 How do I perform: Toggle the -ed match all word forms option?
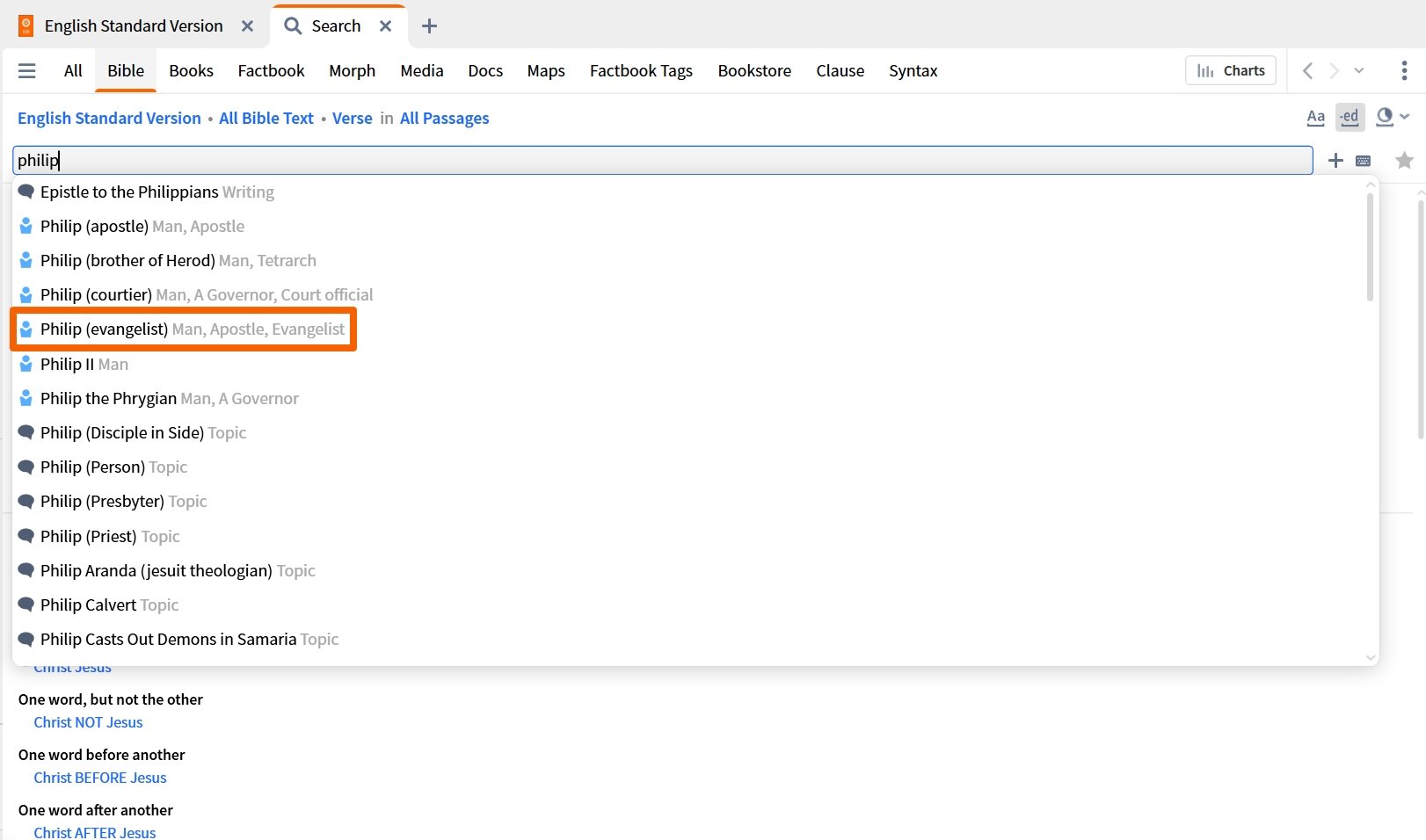tap(1350, 117)
